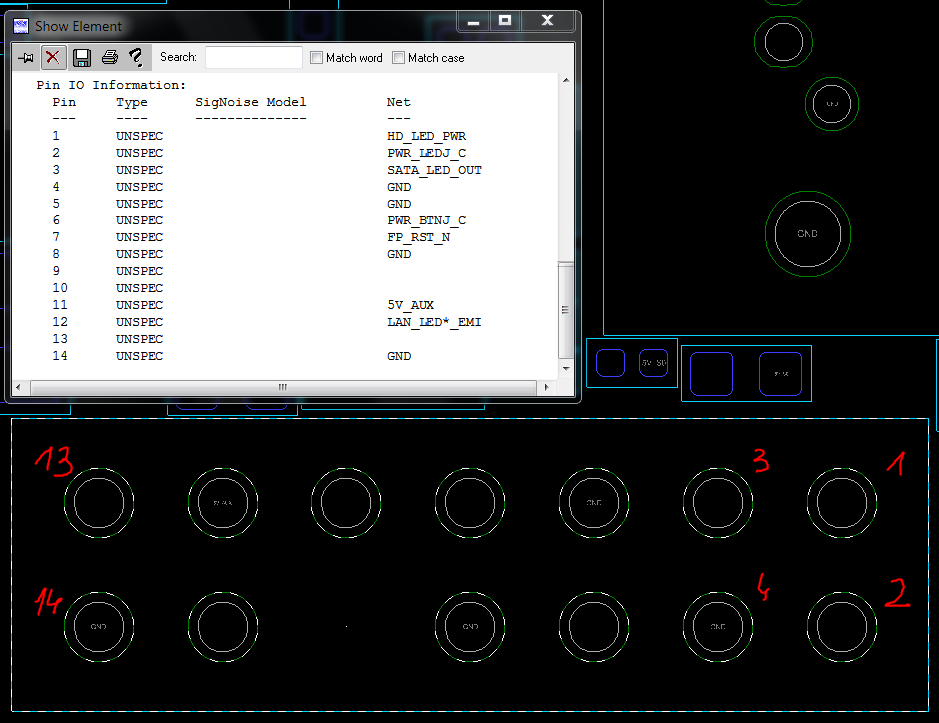Image resolution: width=939 pixels, height=723 pixels.
Task: Select the top-row GND pad in the connector
Action: pyautogui.click(x=593, y=503)
